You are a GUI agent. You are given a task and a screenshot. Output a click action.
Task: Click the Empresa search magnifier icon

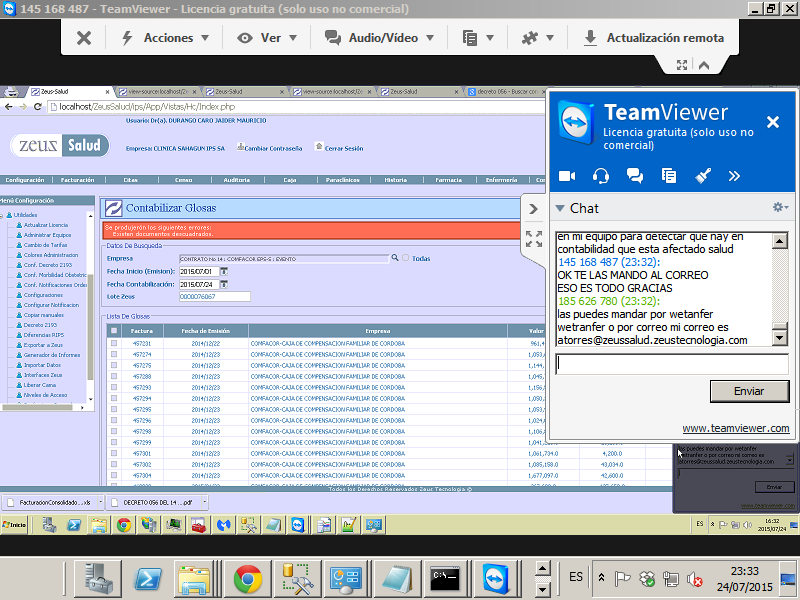(394, 258)
